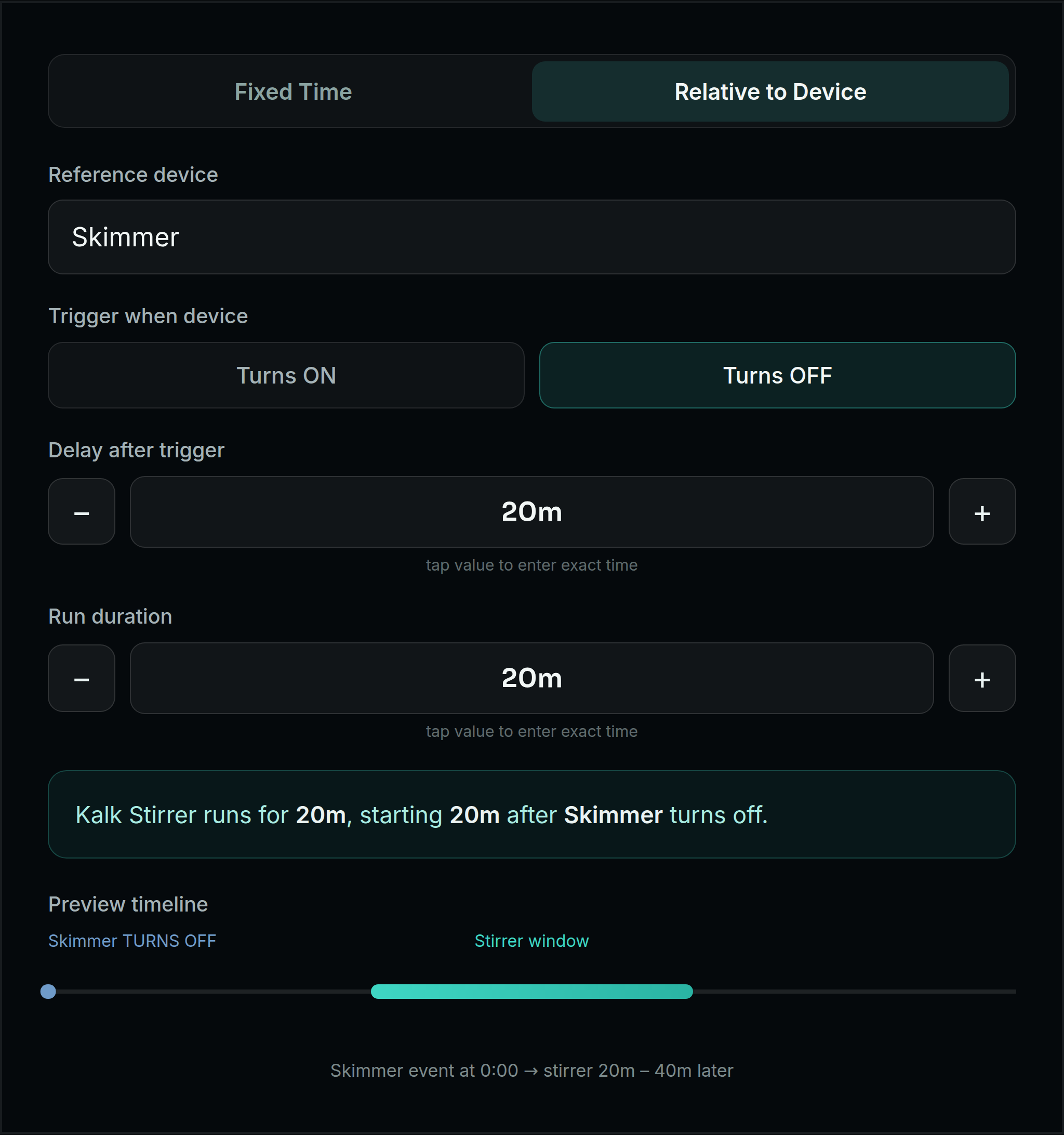Click the Stirrer window timeline label
1064x1135 pixels.
click(531, 941)
